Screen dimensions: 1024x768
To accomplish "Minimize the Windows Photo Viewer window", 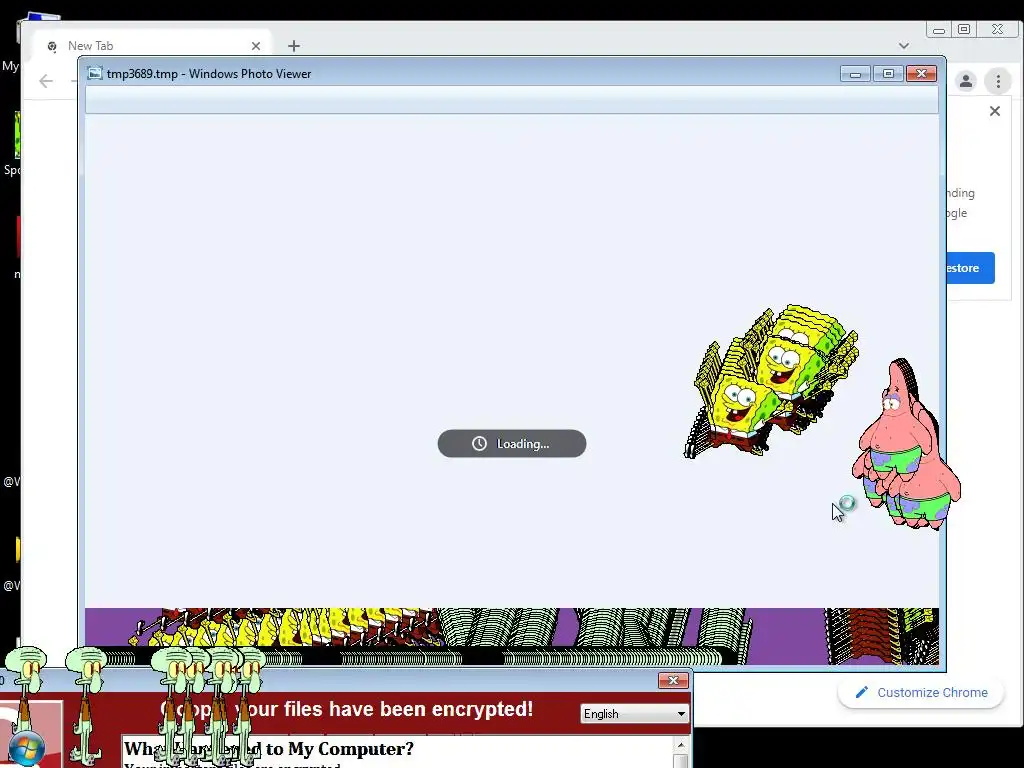I will pyautogui.click(x=856, y=74).
